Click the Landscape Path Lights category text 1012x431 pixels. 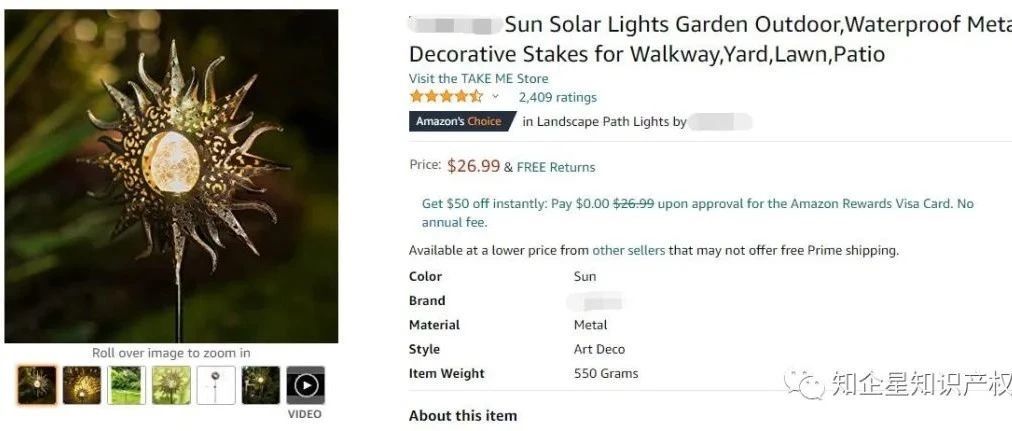(603, 122)
